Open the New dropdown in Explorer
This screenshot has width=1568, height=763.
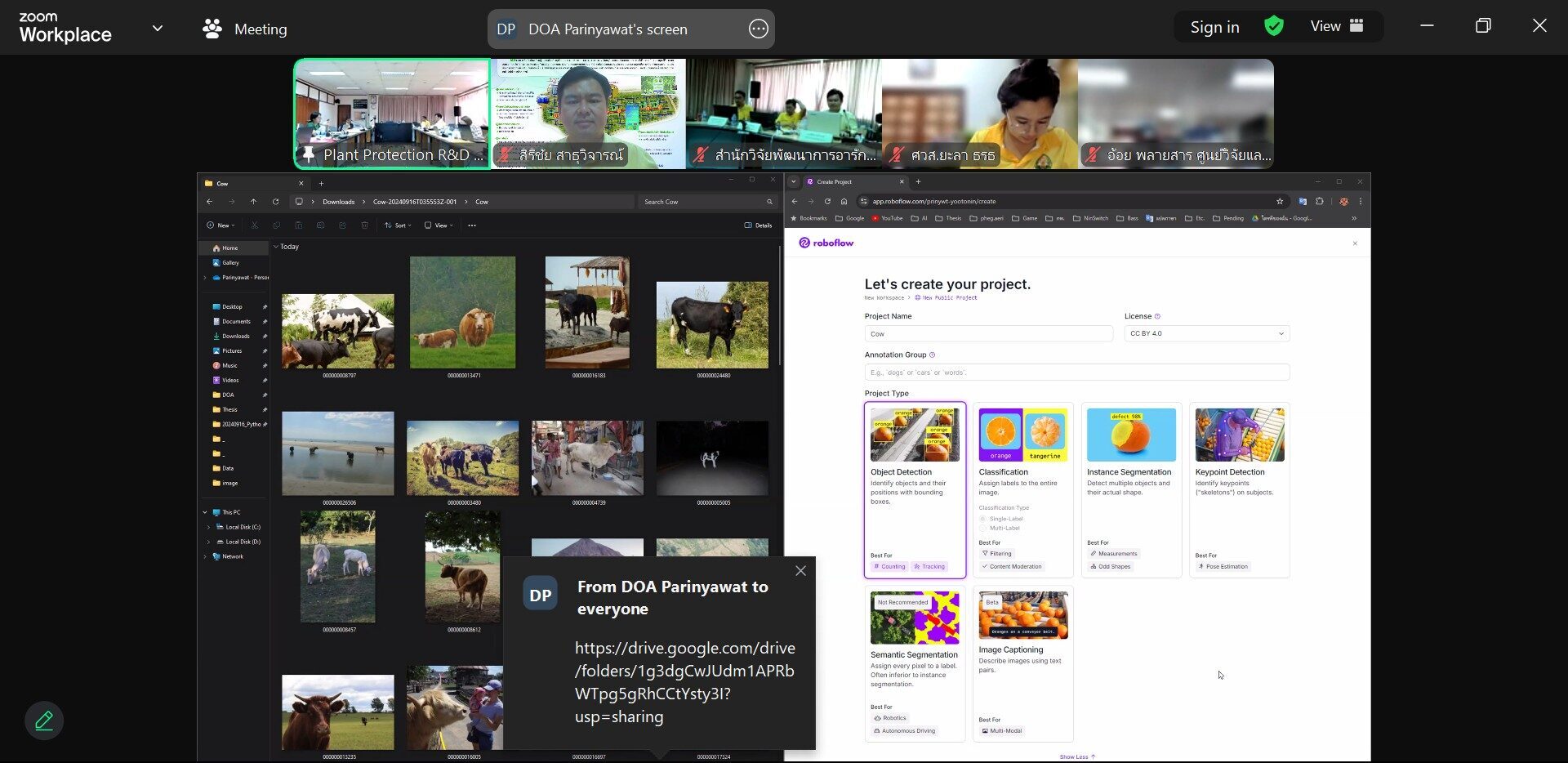click(x=220, y=225)
